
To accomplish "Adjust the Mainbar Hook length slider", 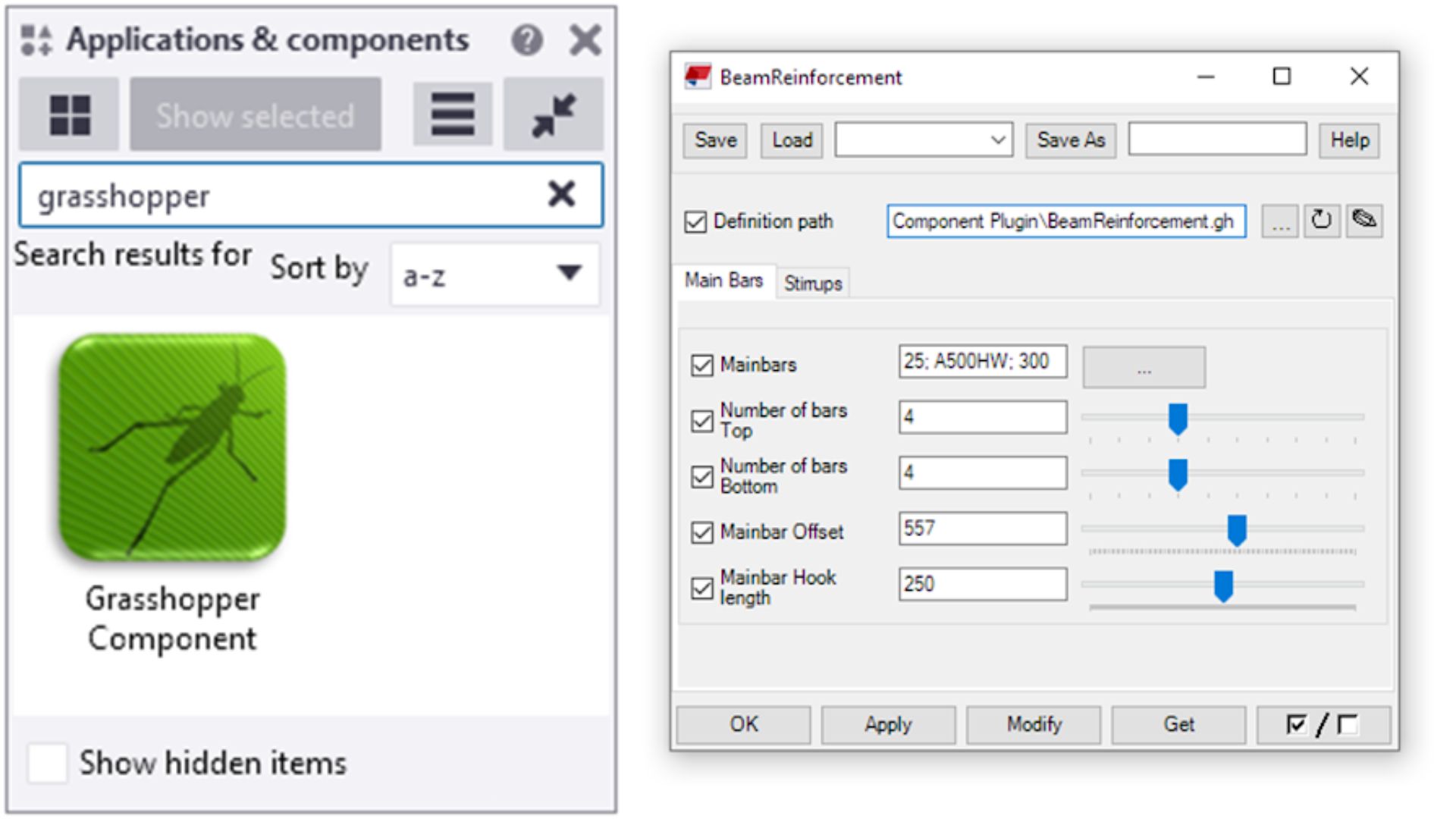I will click(1223, 587).
